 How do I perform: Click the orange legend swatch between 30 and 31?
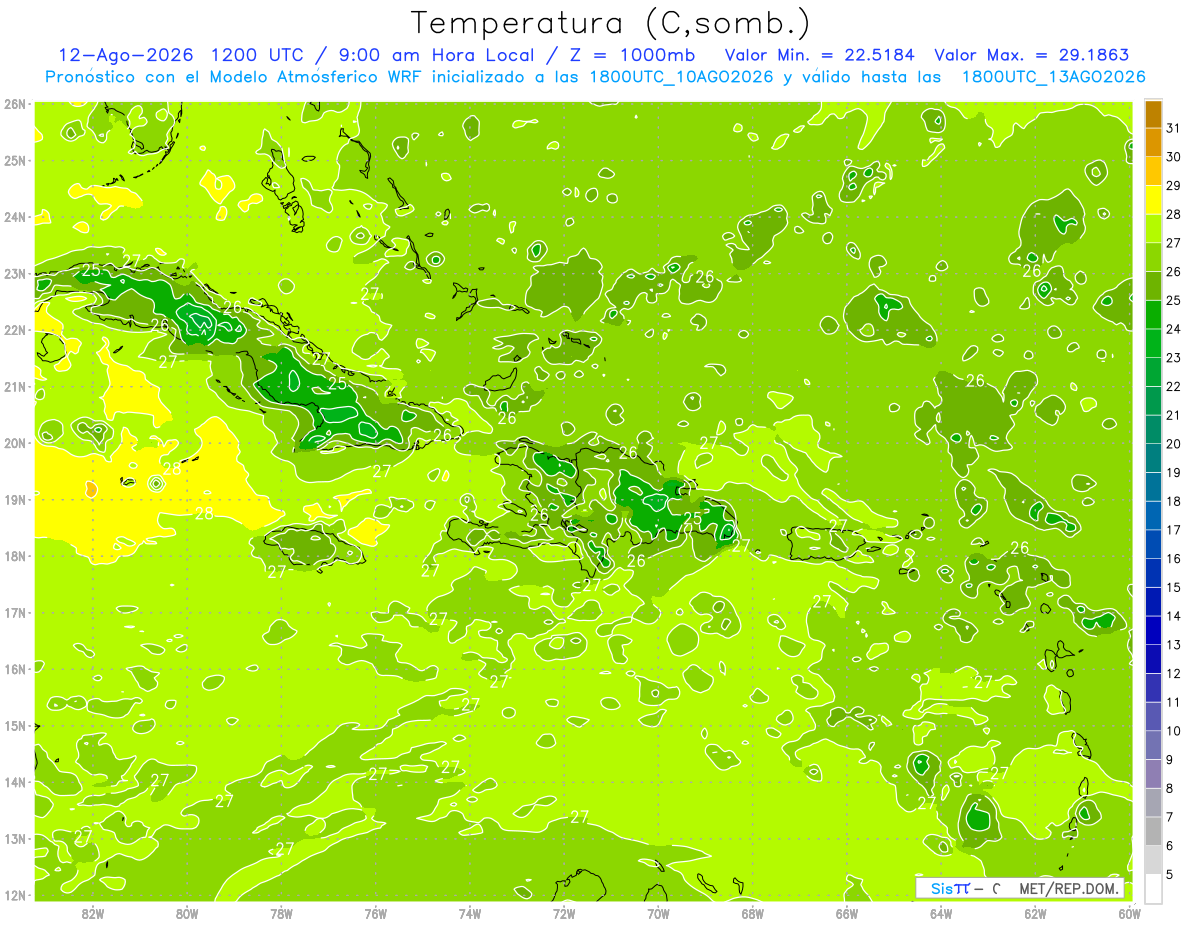1153,142
